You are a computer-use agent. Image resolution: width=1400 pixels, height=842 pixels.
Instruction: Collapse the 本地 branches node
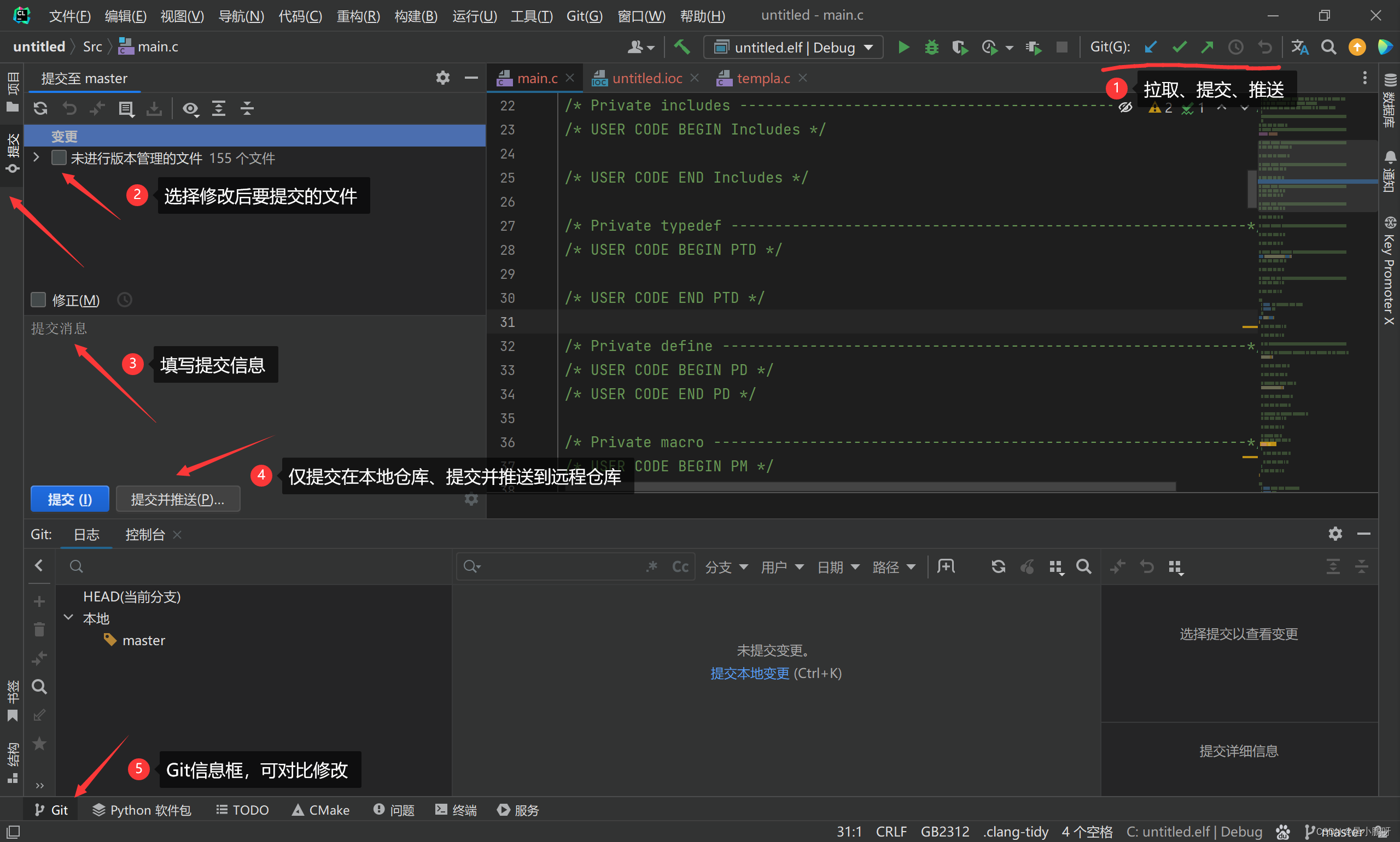coord(69,617)
